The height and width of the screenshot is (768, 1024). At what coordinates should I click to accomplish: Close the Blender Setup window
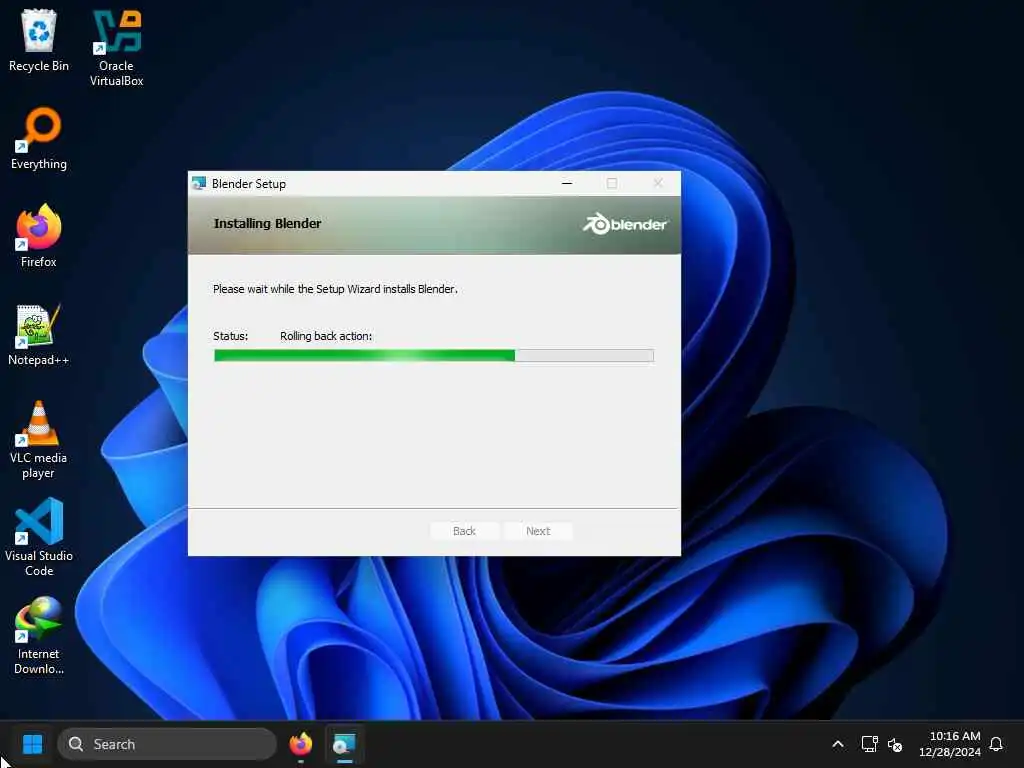tap(658, 184)
